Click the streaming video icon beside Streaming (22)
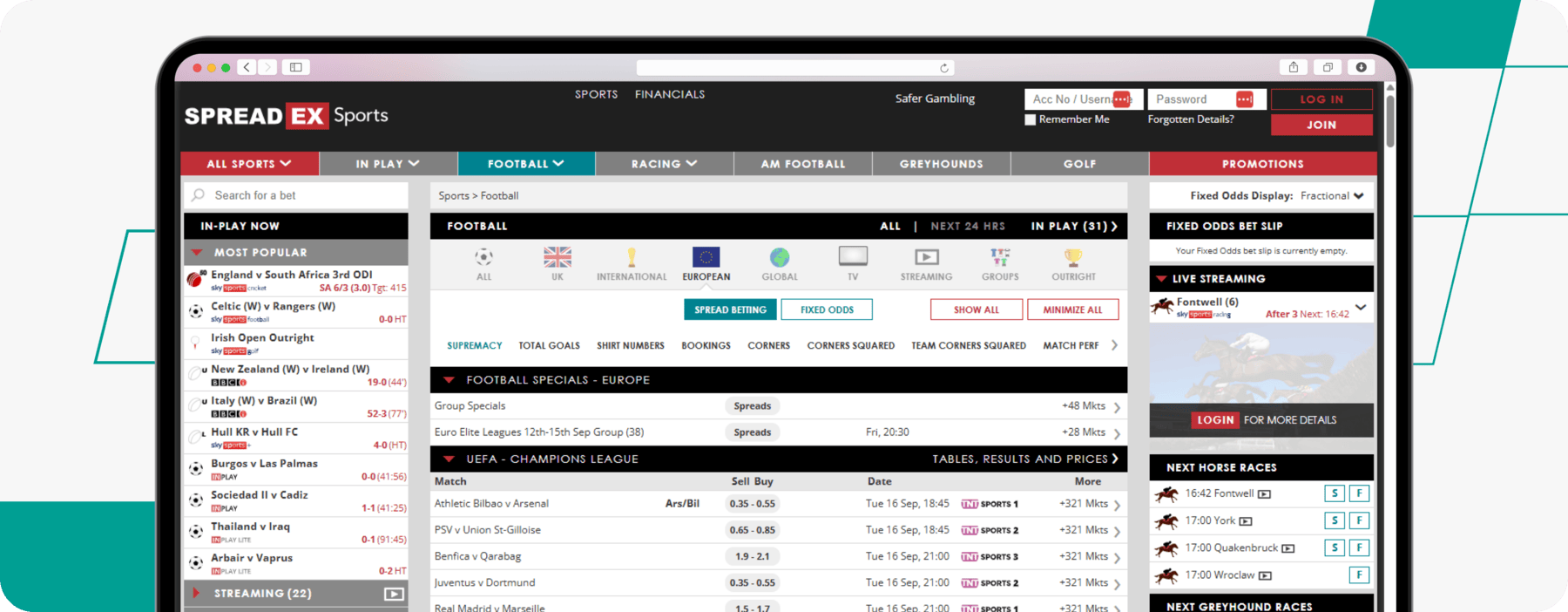The height and width of the screenshot is (612, 1568). click(x=394, y=594)
